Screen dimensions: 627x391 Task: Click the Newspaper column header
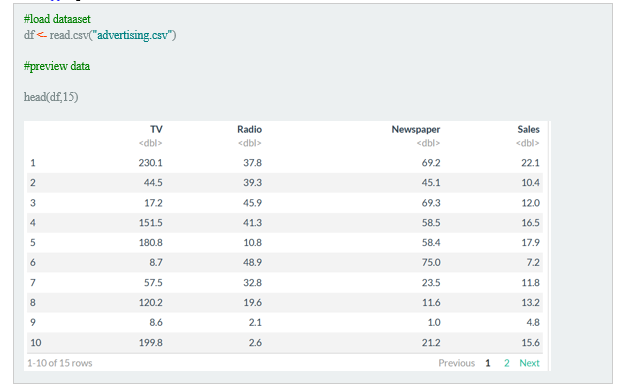416,130
